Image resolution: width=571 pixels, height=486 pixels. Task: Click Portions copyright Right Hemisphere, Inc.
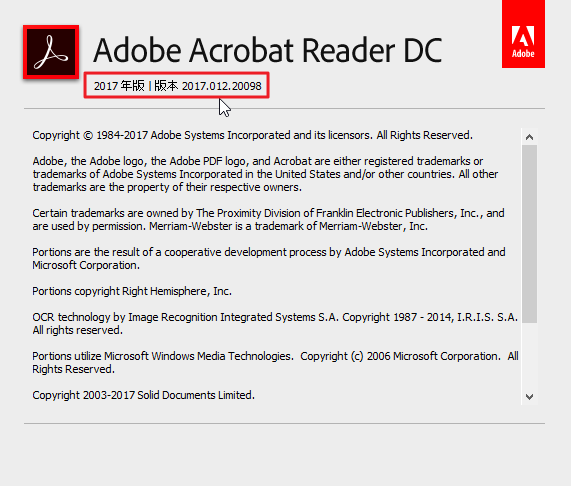pyautogui.click(x=132, y=291)
